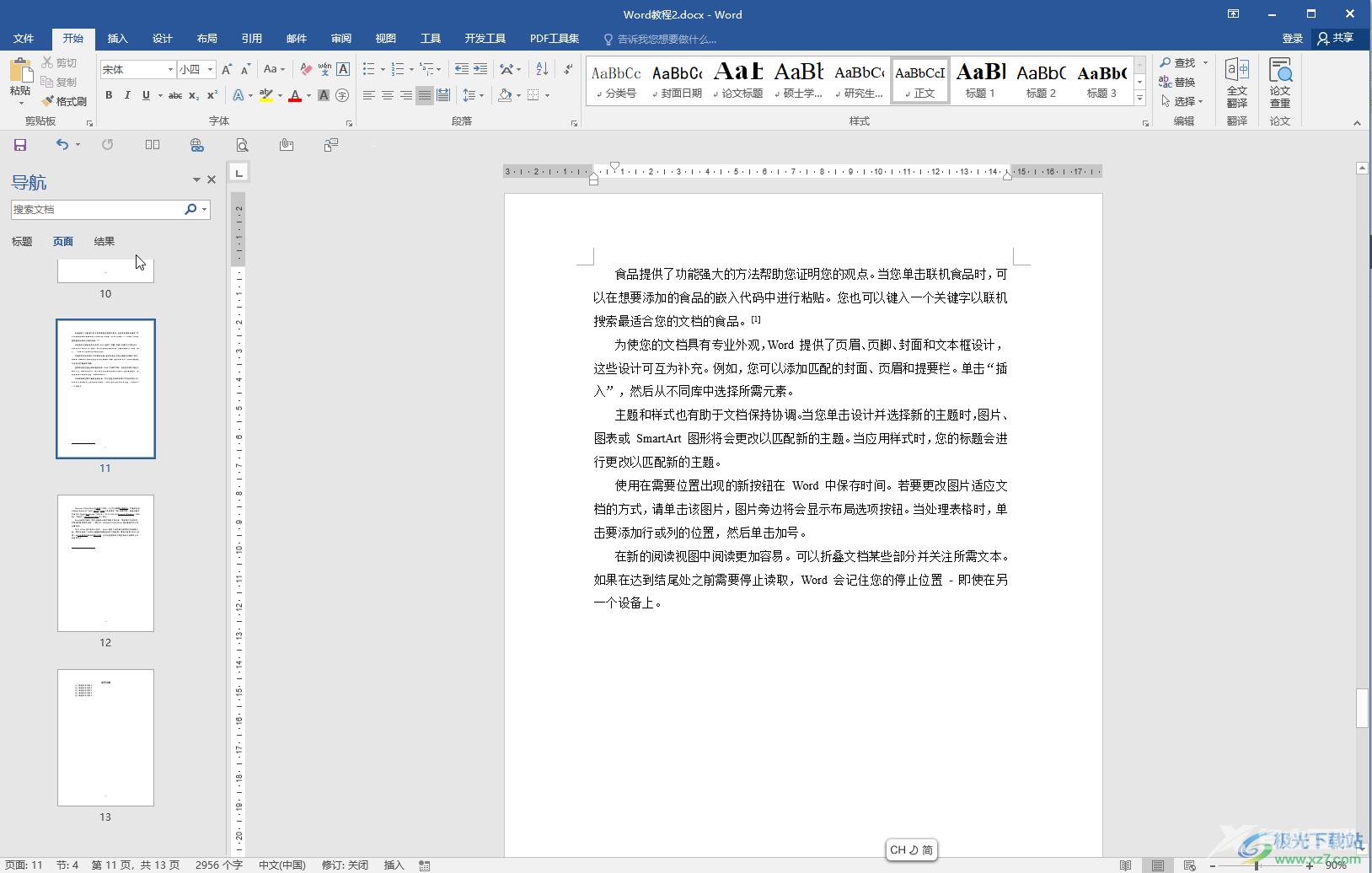Apply character shading icon
The image size is (1372, 873).
tap(324, 95)
